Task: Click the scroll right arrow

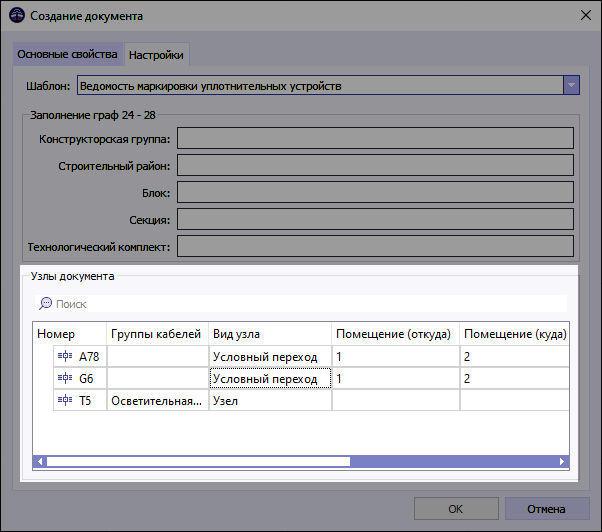Action: tap(562, 461)
